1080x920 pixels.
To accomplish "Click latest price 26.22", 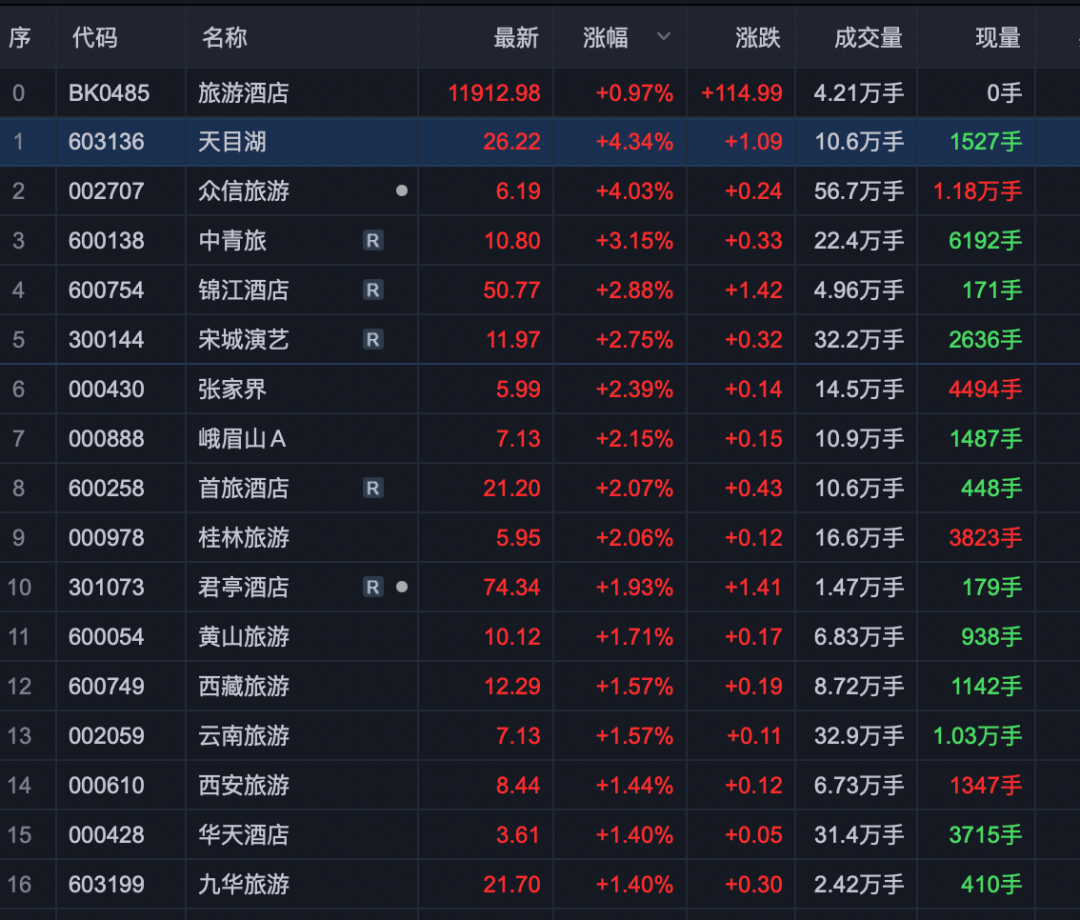I will 512,142.
